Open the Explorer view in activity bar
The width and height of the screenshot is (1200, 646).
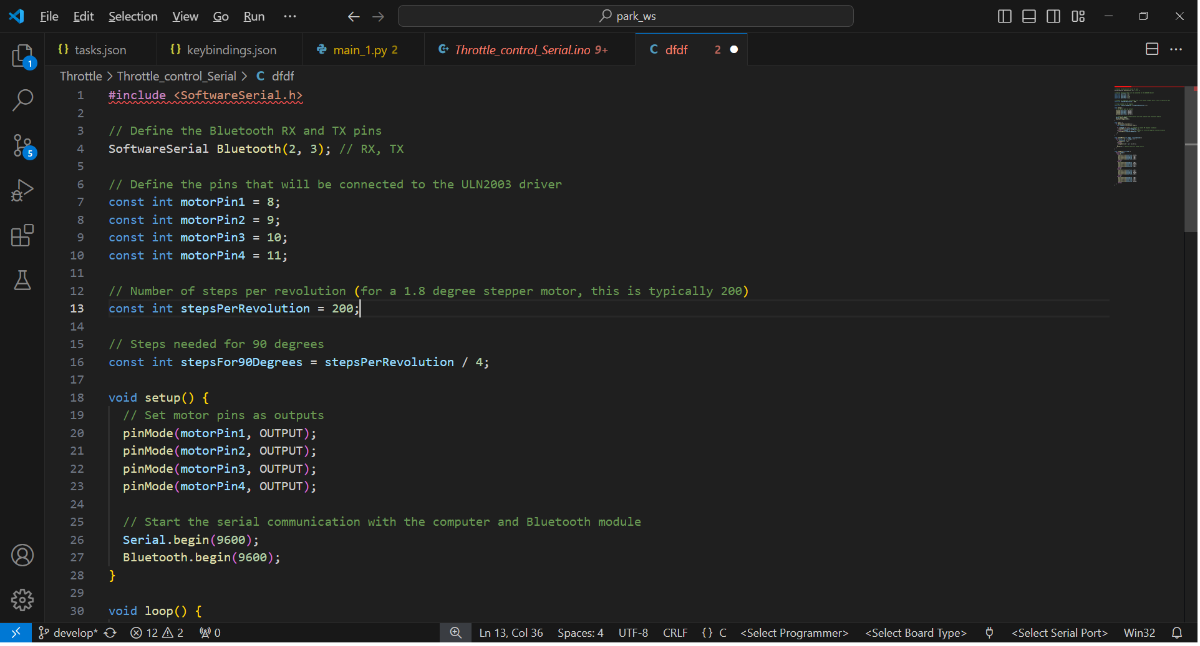(x=22, y=56)
